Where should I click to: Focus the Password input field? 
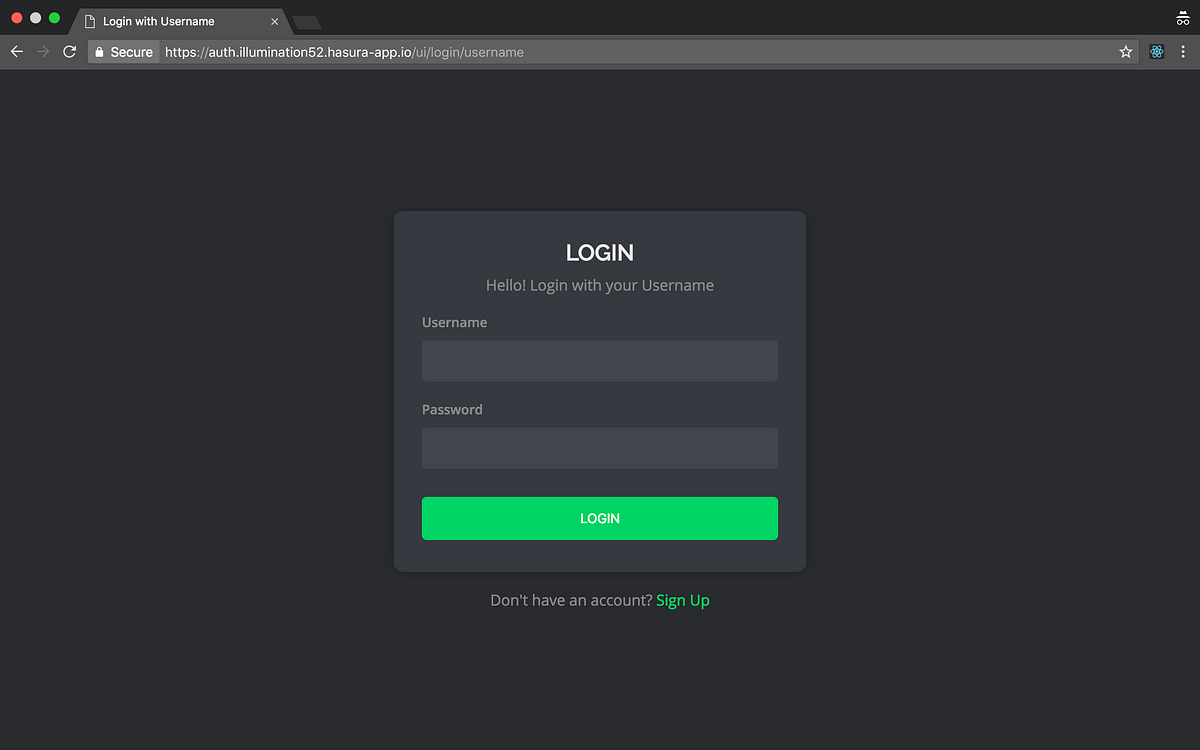pos(599,448)
